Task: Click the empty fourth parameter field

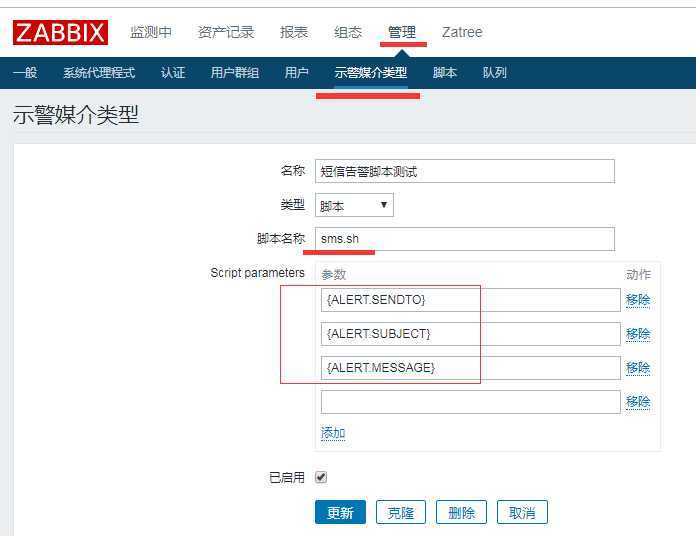Action: pos(471,402)
